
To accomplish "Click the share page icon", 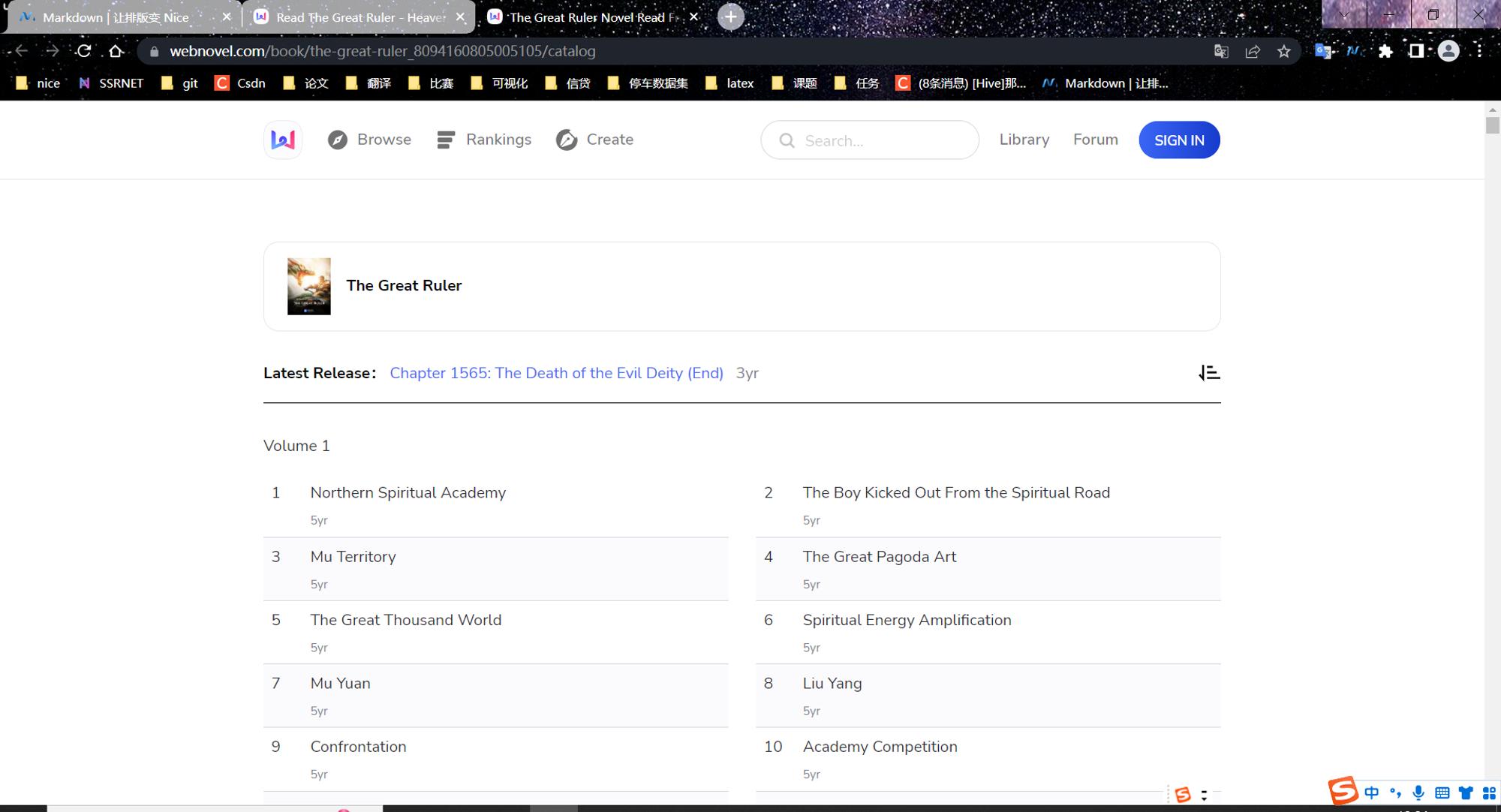I will click(1253, 51).
